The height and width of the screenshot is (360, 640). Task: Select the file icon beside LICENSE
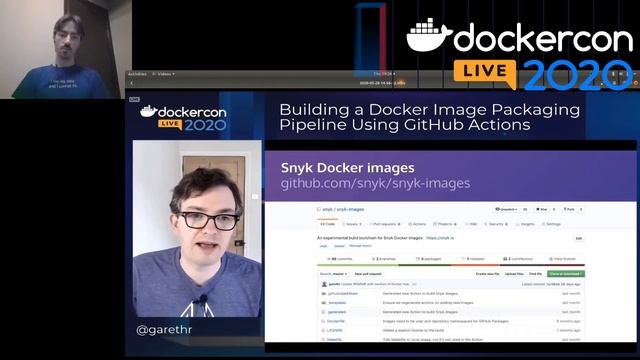click(324, 330)
